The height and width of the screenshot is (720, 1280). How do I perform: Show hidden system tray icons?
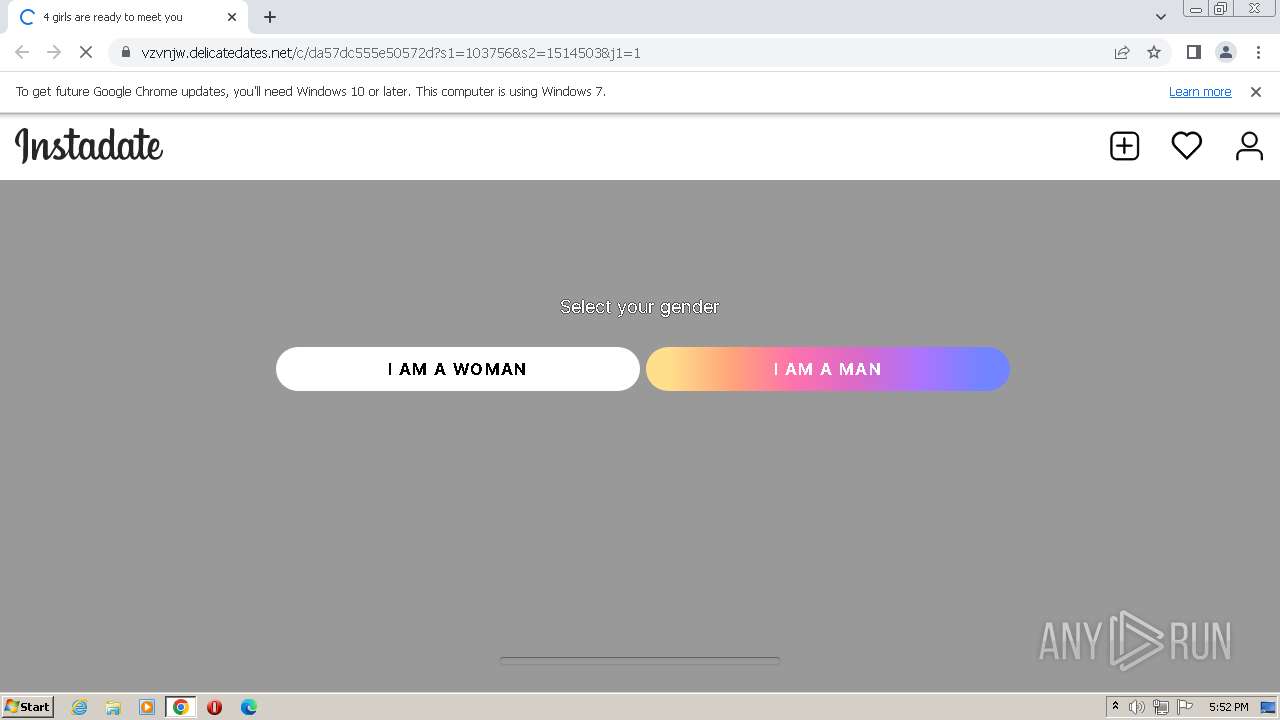pos(1115,707)
